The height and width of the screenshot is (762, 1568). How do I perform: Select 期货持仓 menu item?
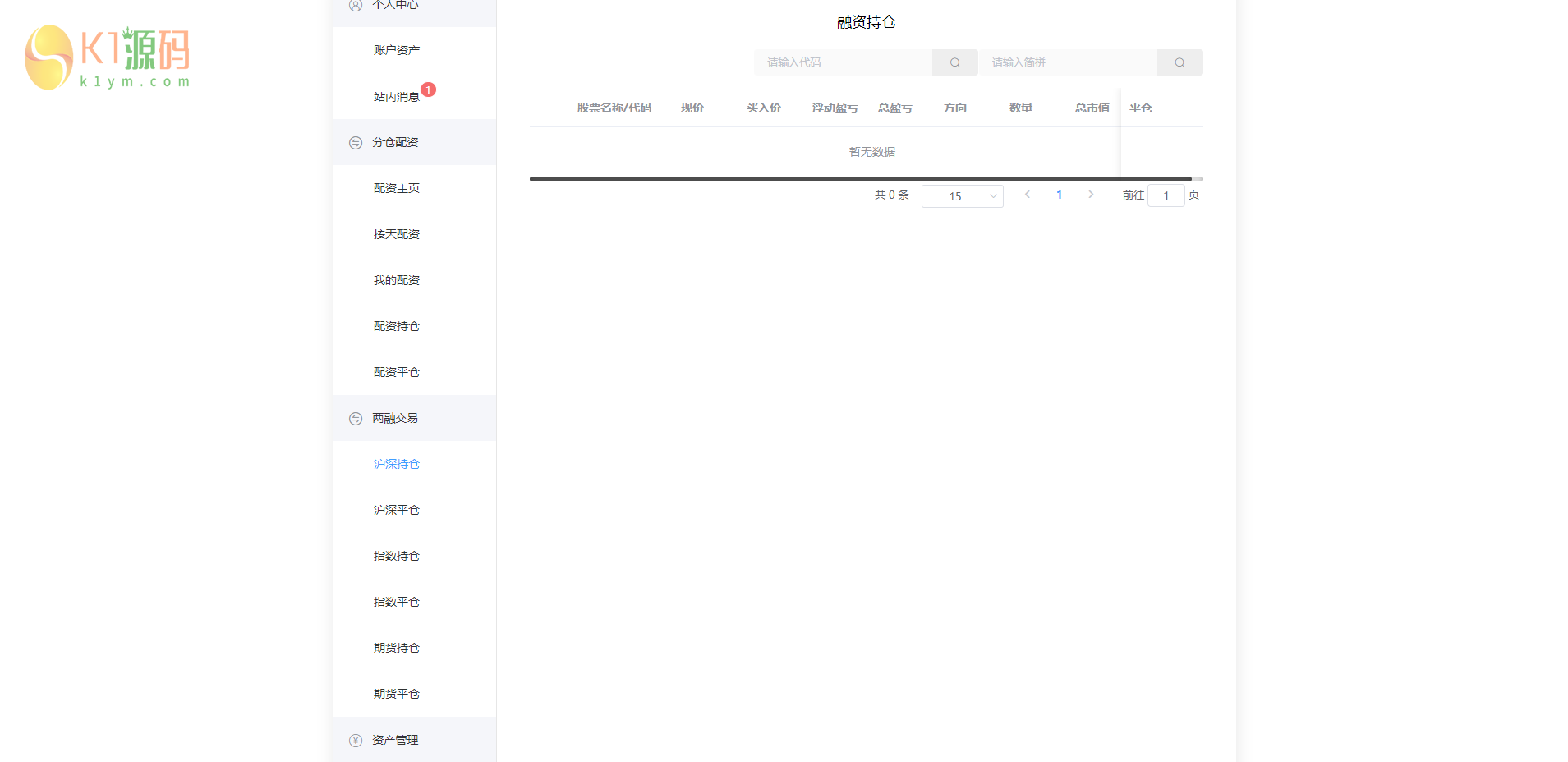tap(414, 648)
